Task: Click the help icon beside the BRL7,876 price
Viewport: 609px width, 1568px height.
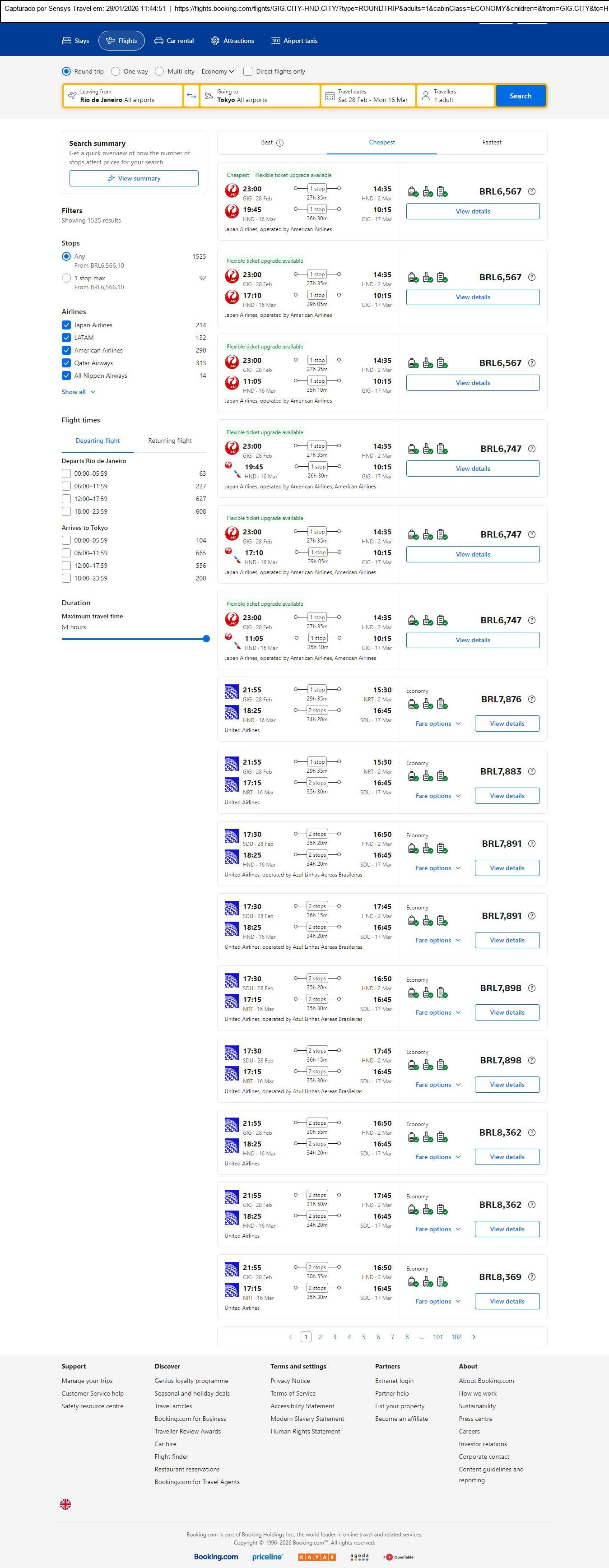Action: click(x=532, y=700)
